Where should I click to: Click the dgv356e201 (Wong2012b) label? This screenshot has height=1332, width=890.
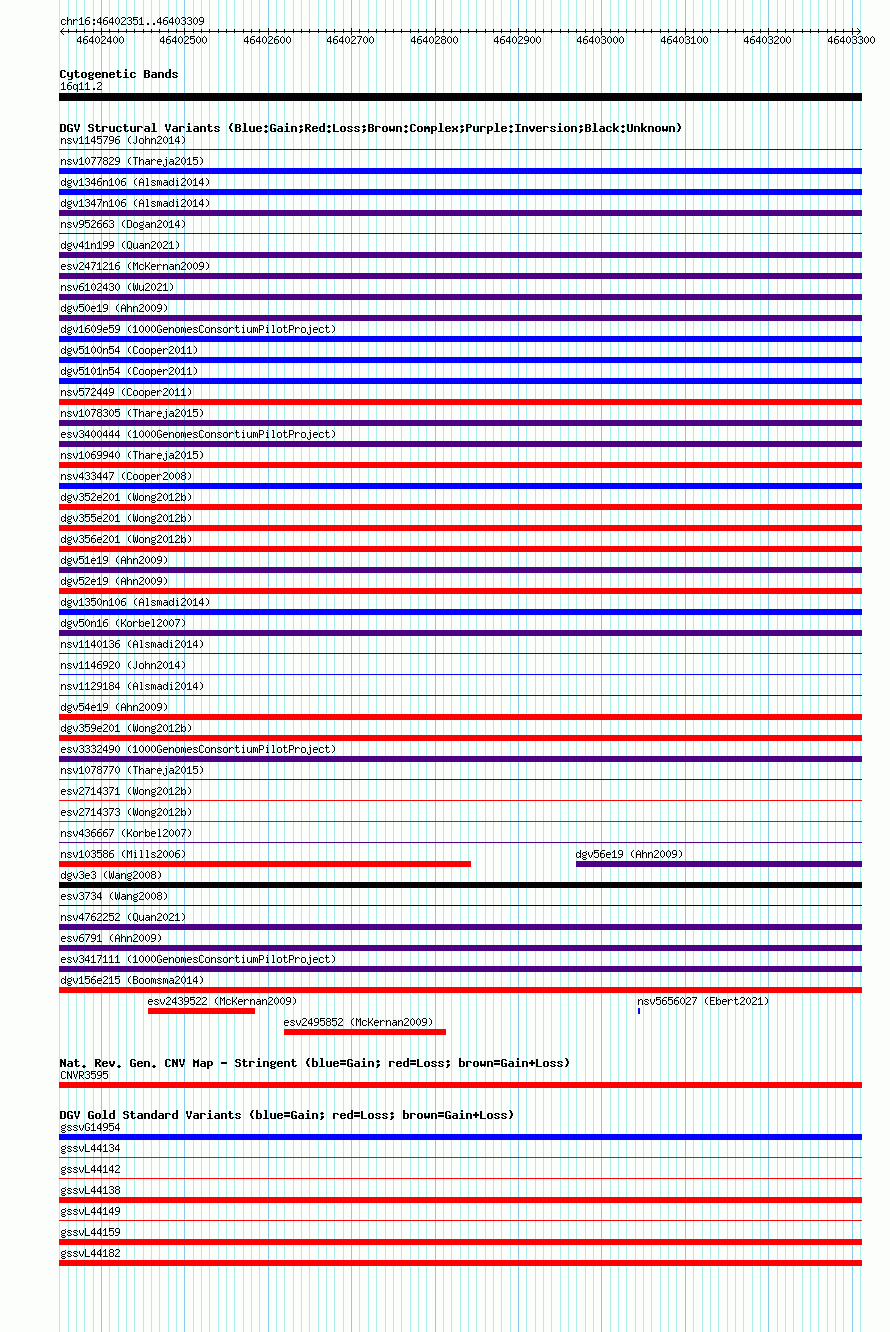point(126,540)
